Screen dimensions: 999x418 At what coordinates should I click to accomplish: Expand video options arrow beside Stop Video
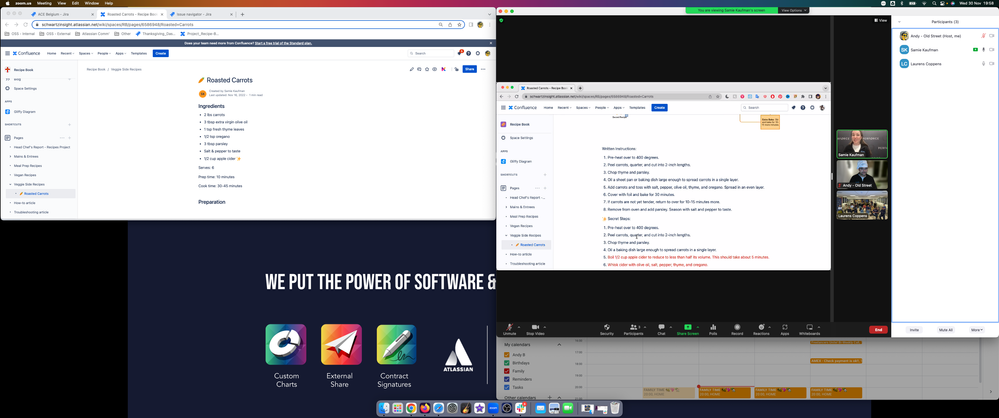tap(547, 326)
